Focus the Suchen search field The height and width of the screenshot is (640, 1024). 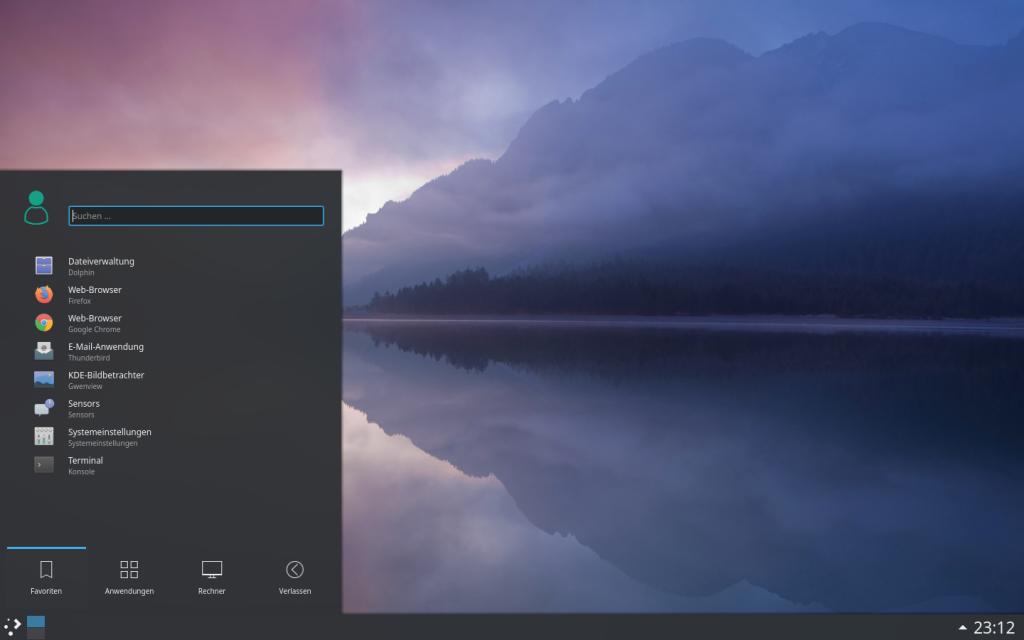[196, 216]
